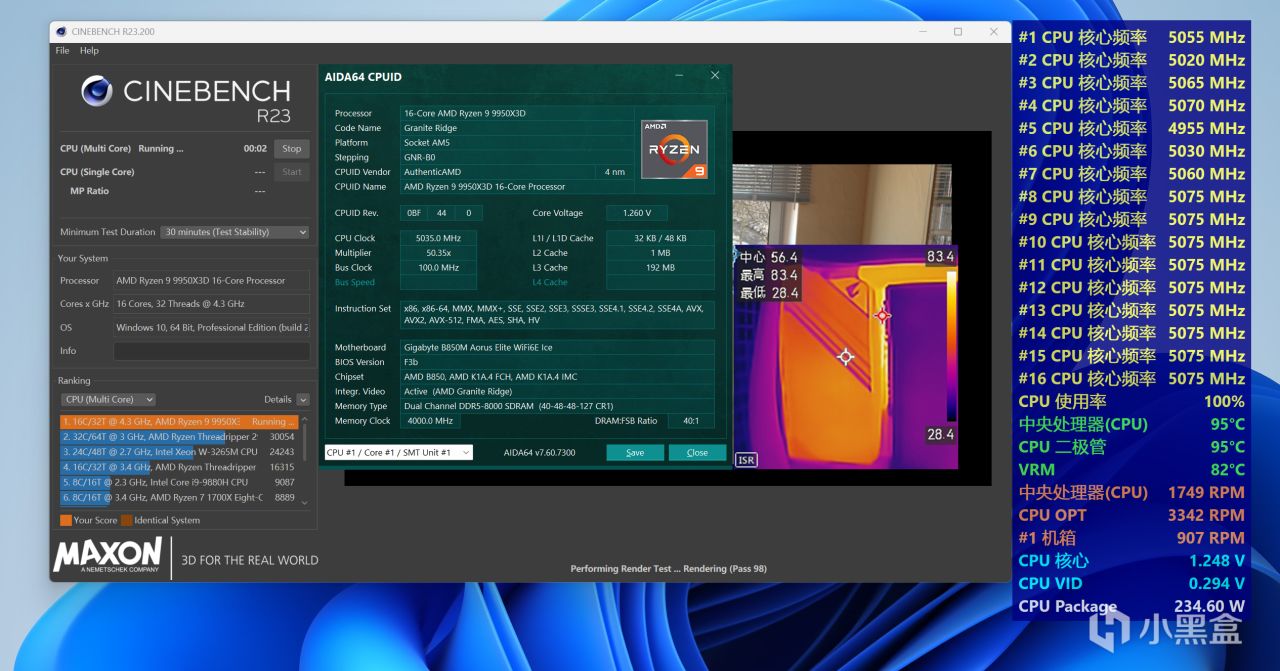Click the #5 CPU 核心频率 4955 MHz row
This screenshot has width=1280, height=671.
1131,128
